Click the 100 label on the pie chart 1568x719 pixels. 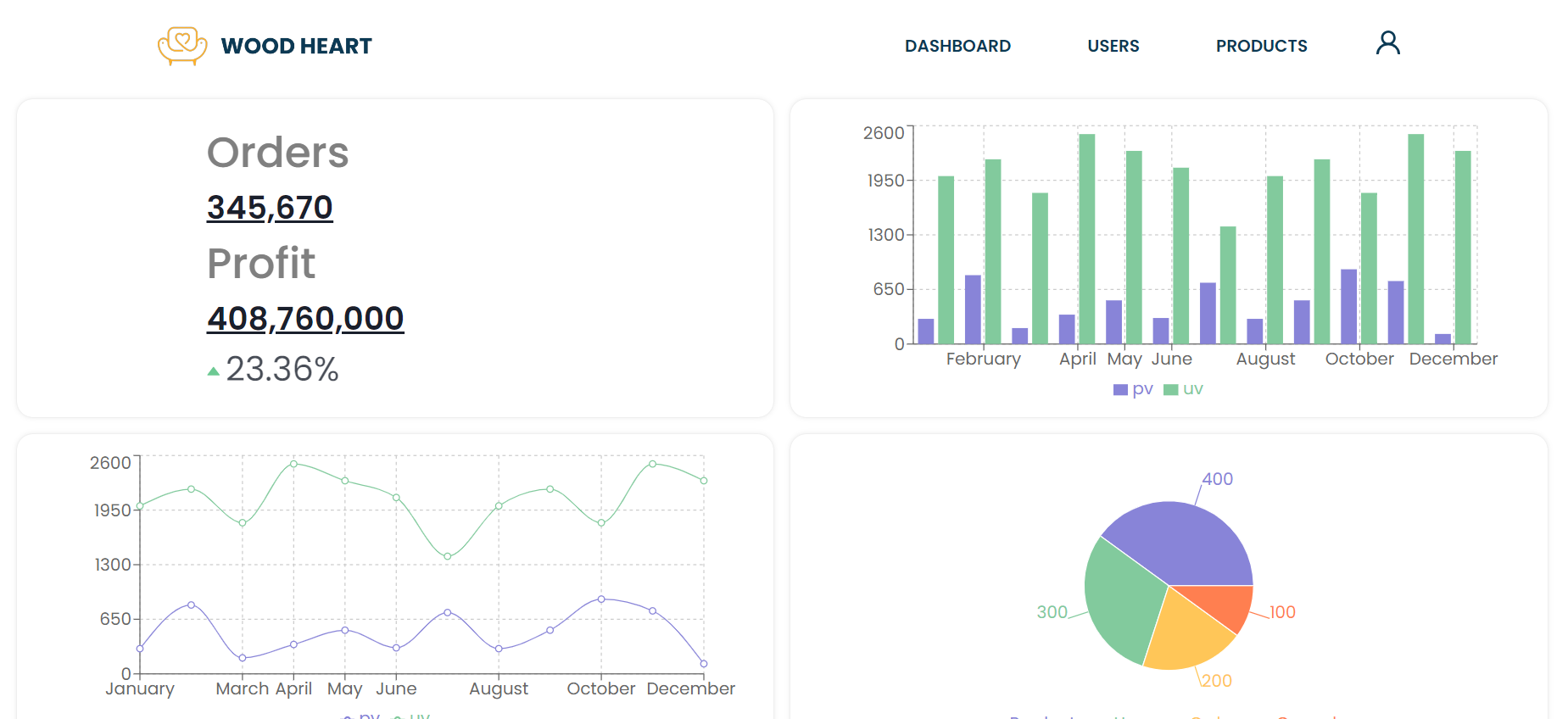pyautogui.click(x=1282, y=612)
